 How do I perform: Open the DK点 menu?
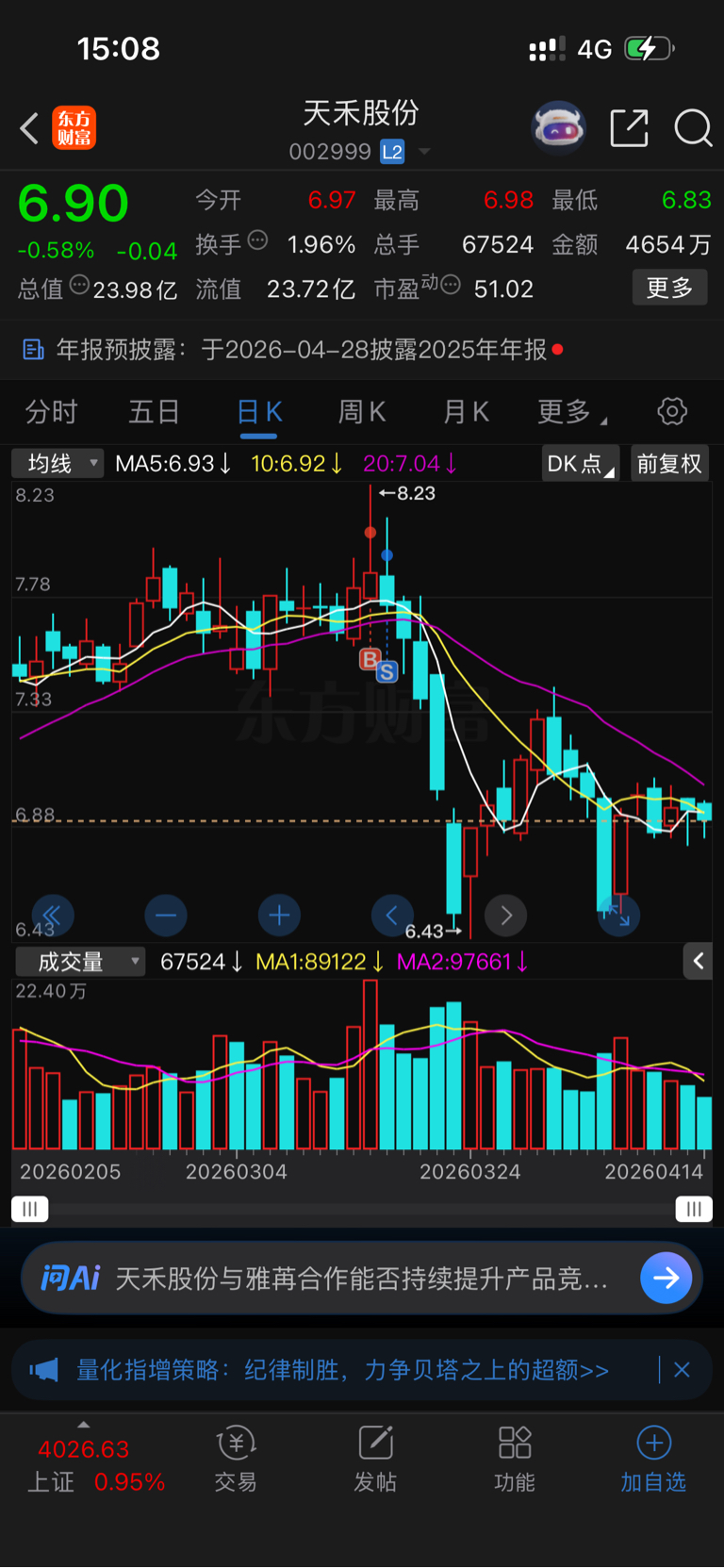point(580,463)
